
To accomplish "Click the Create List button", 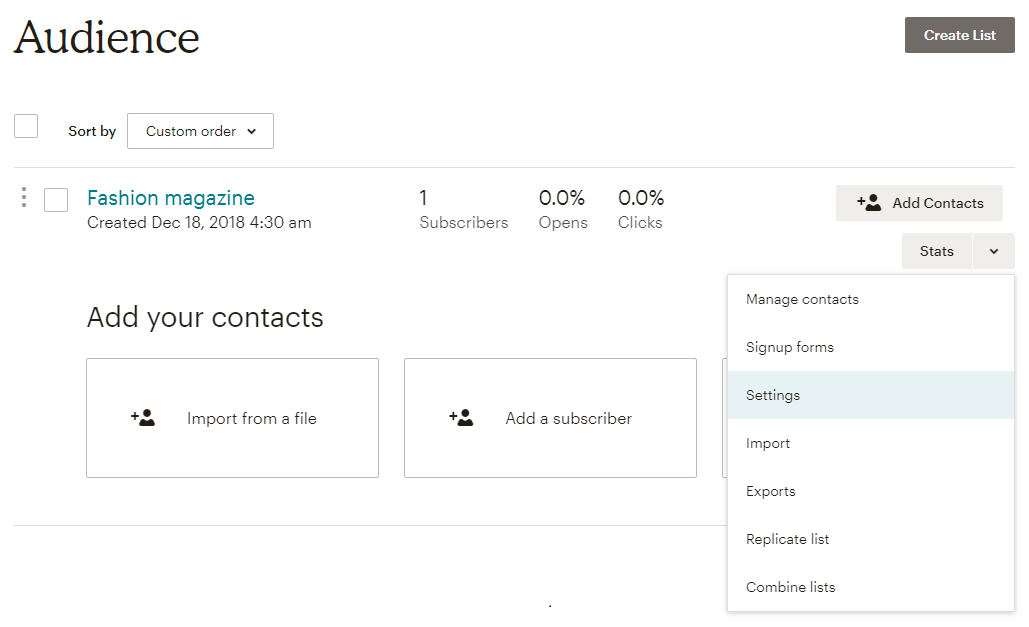I will tap(959, 35).
